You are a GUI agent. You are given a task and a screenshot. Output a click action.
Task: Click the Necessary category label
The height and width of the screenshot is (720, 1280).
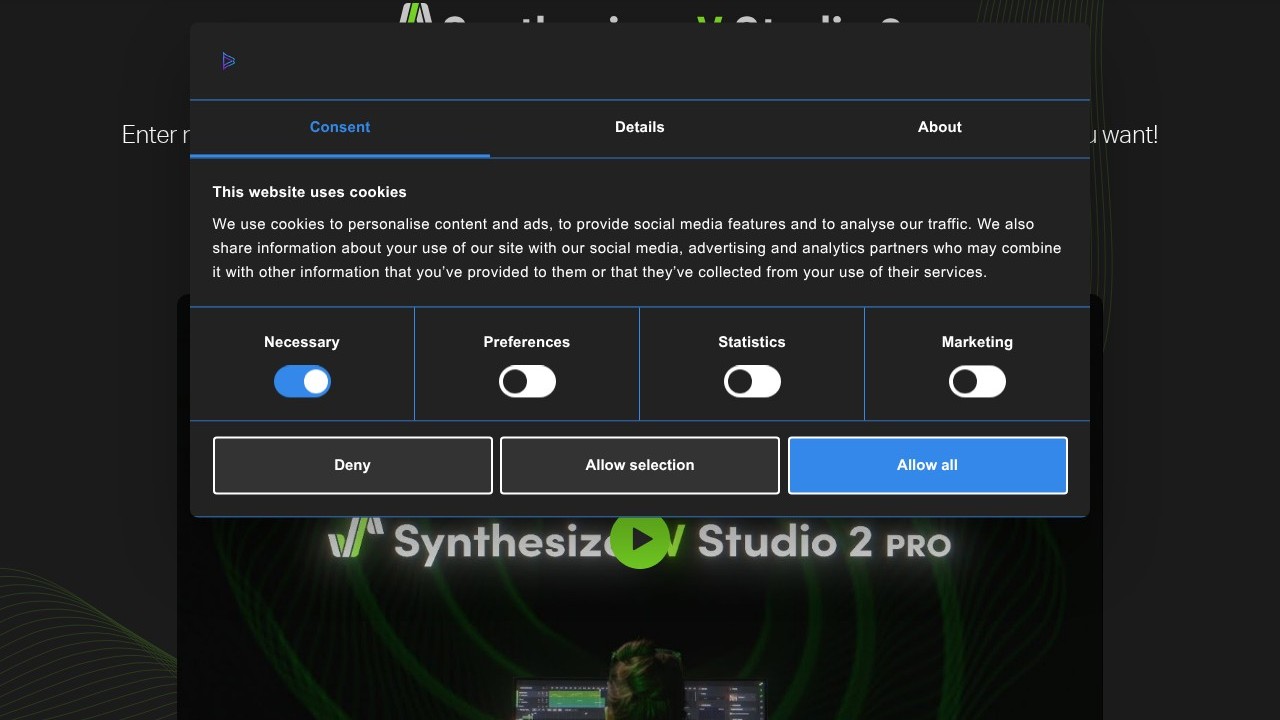(x=302, y=342)
